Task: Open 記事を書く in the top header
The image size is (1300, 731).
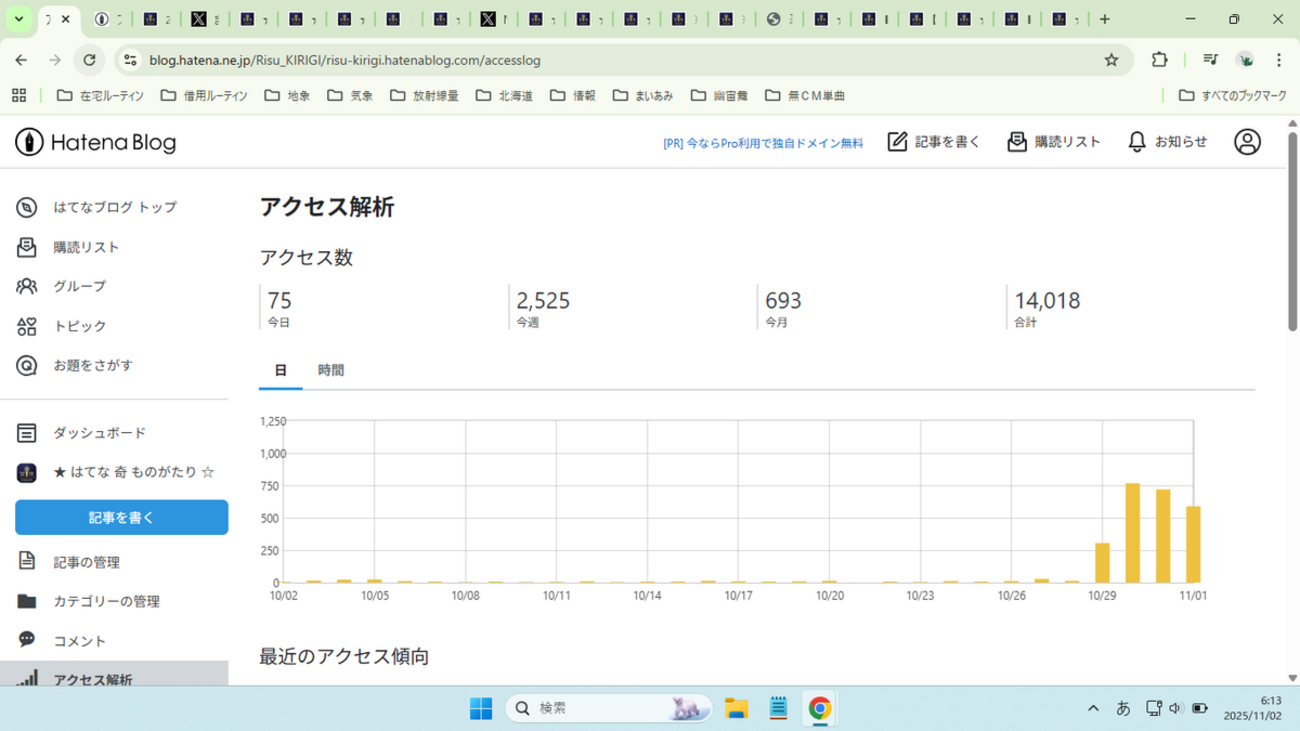Action: pos(934,142)
